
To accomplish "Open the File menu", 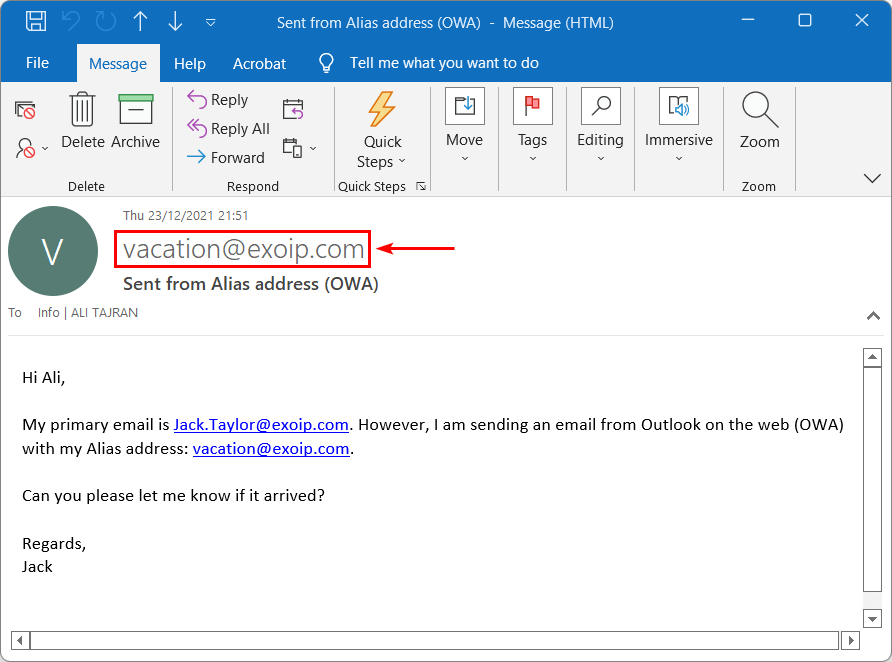I will [38, 63].
